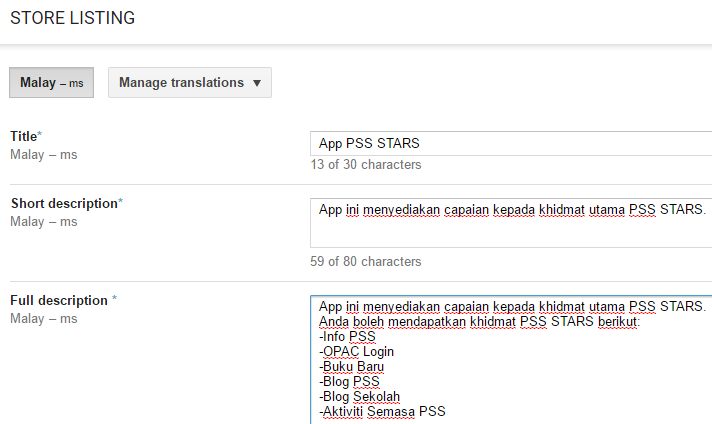Click the '13 of 30 characters' counter

click(x=366, y=164)
